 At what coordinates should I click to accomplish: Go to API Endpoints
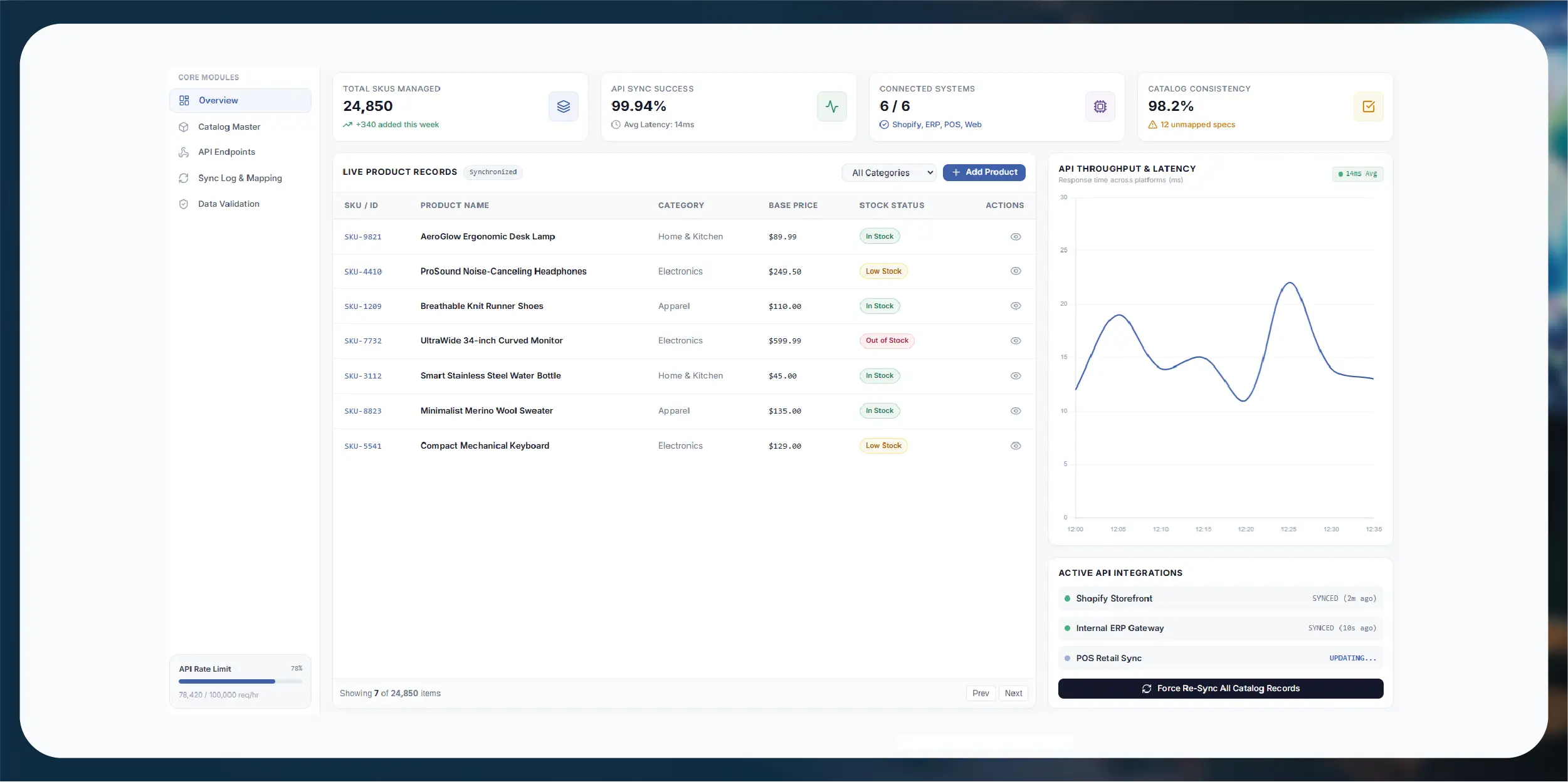point(240,152)
